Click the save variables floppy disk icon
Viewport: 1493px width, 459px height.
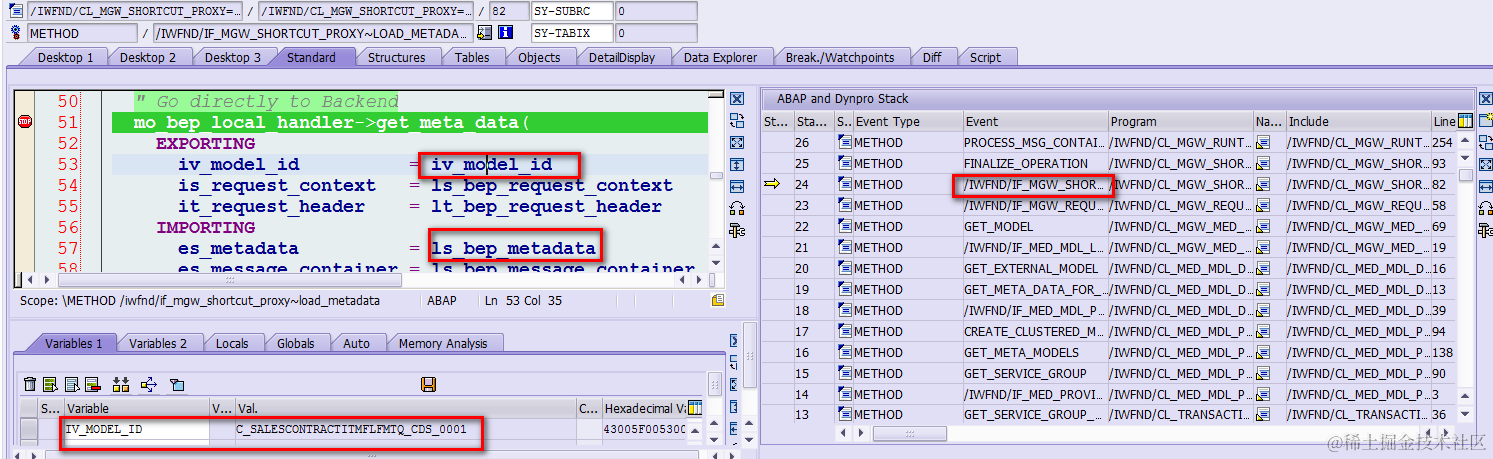click(x=428, y=384)
